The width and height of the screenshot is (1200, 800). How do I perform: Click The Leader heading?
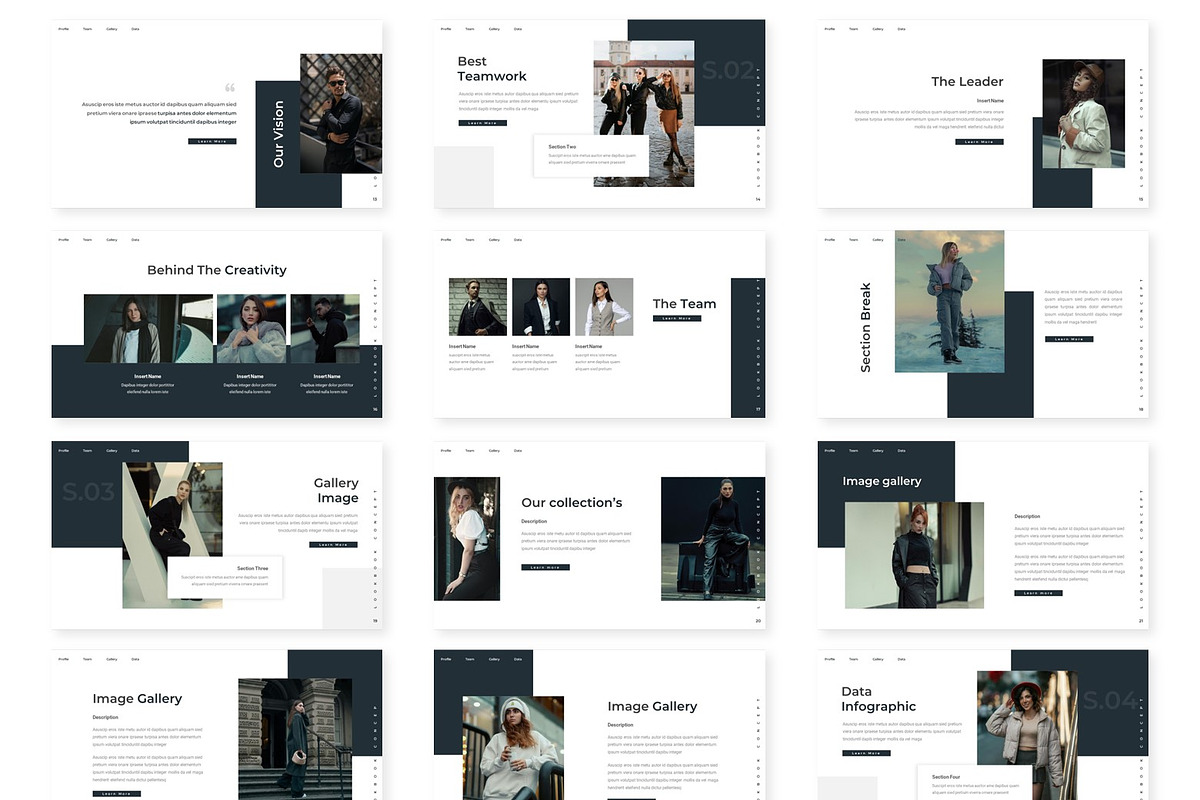pos(967,82)
